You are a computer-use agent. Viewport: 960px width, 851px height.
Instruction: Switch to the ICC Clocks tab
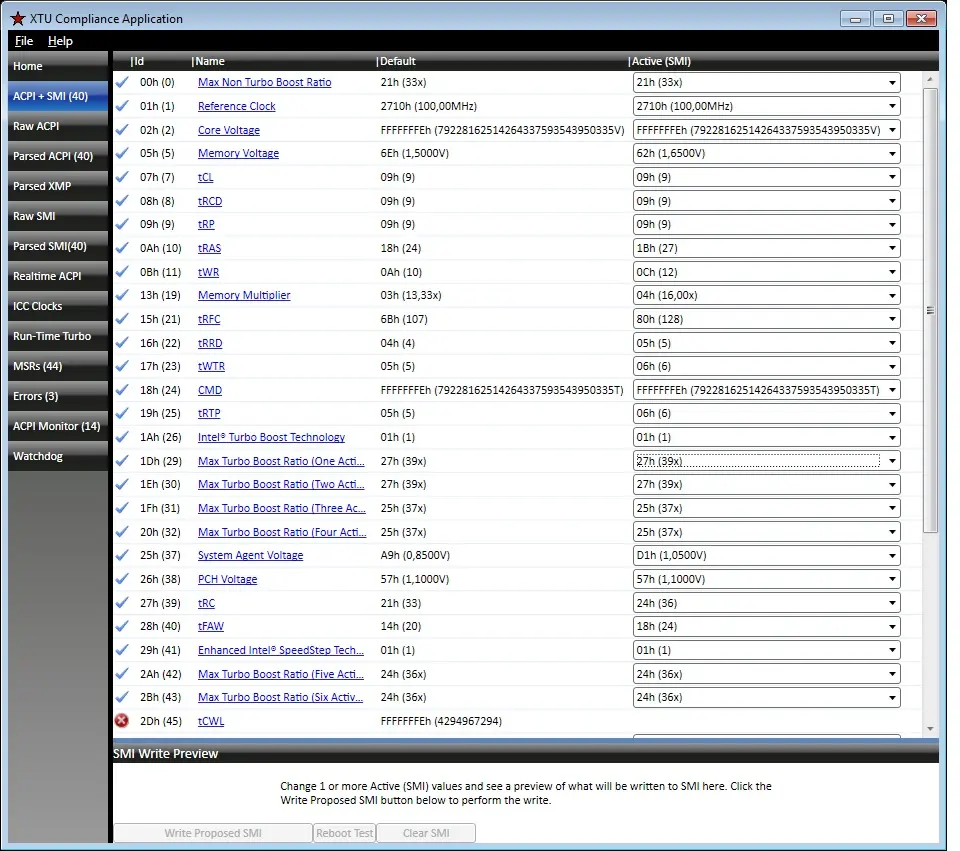tap(58, 306)
